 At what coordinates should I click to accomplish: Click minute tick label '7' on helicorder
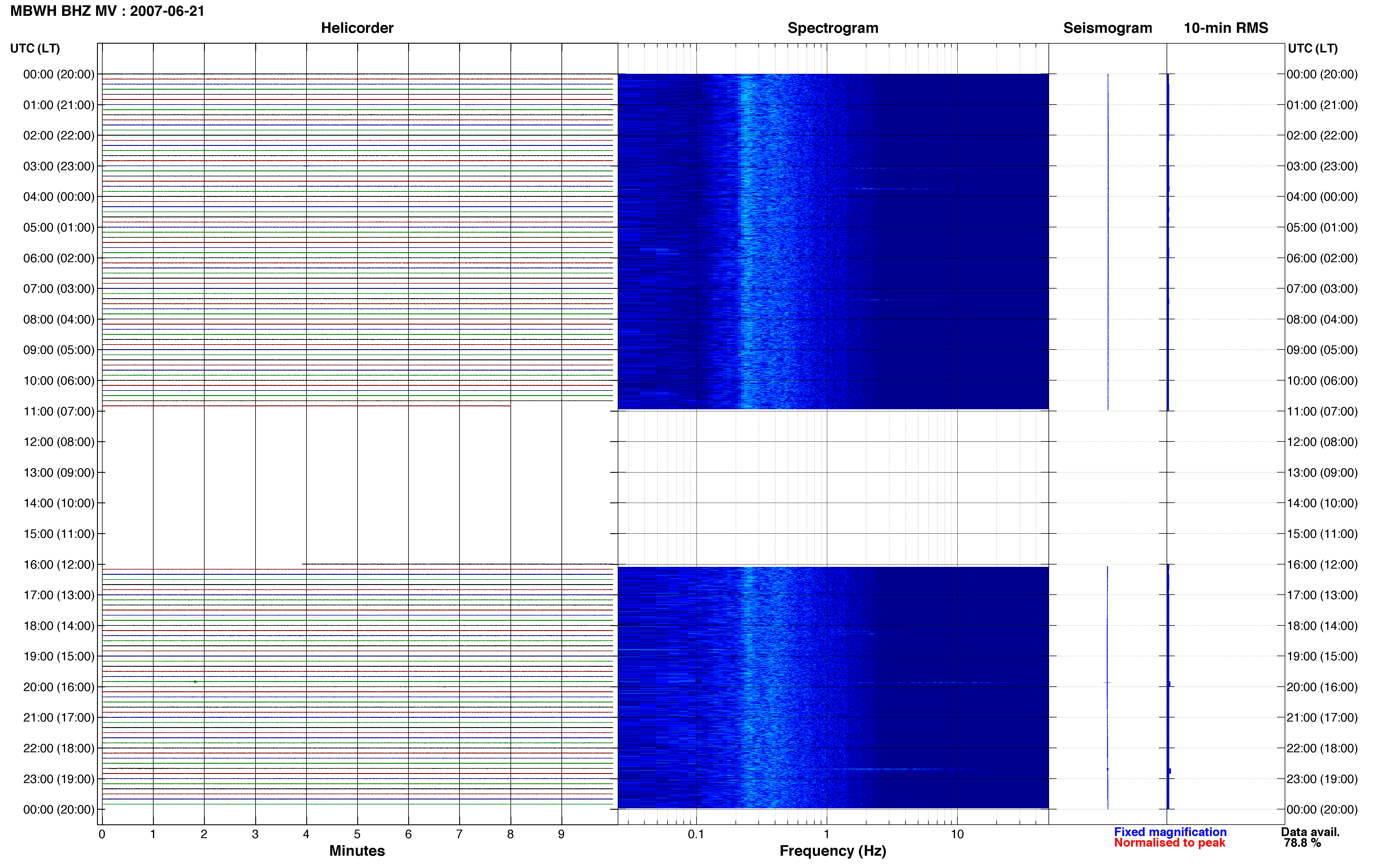tap(459, 834)
